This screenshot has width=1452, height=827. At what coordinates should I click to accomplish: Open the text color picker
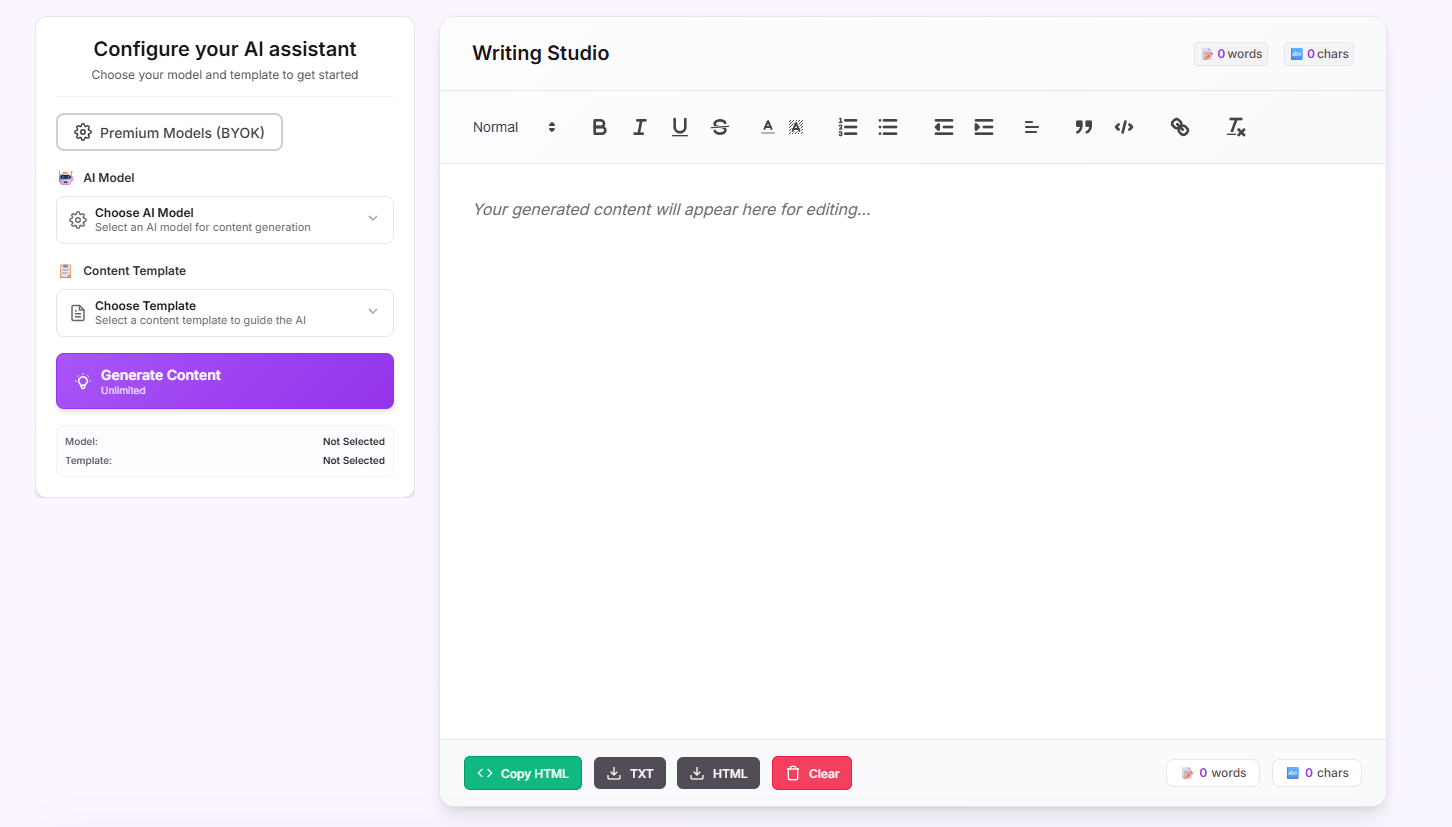pos(768,127)
